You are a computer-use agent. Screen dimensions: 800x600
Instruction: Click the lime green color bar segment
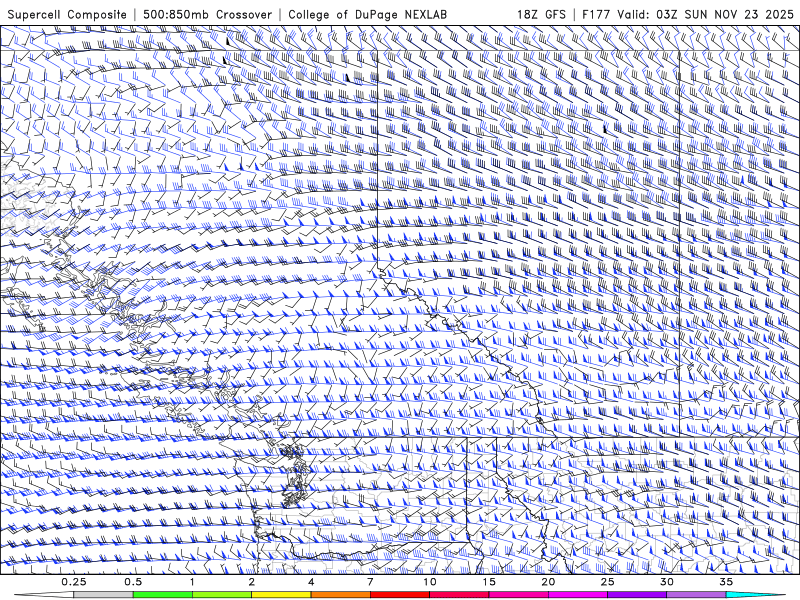tap(222, 595)
